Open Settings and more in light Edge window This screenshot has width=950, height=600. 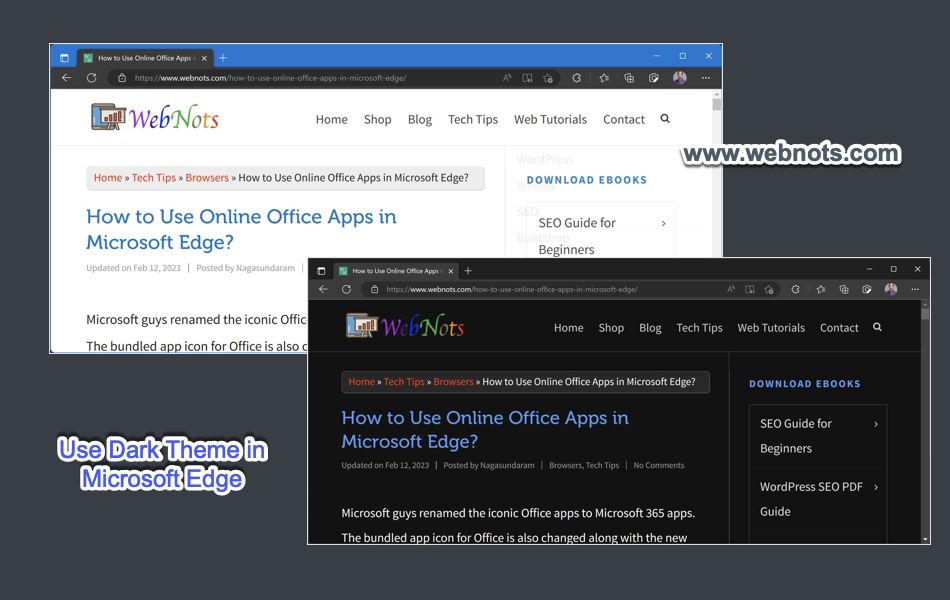(706, 78)
